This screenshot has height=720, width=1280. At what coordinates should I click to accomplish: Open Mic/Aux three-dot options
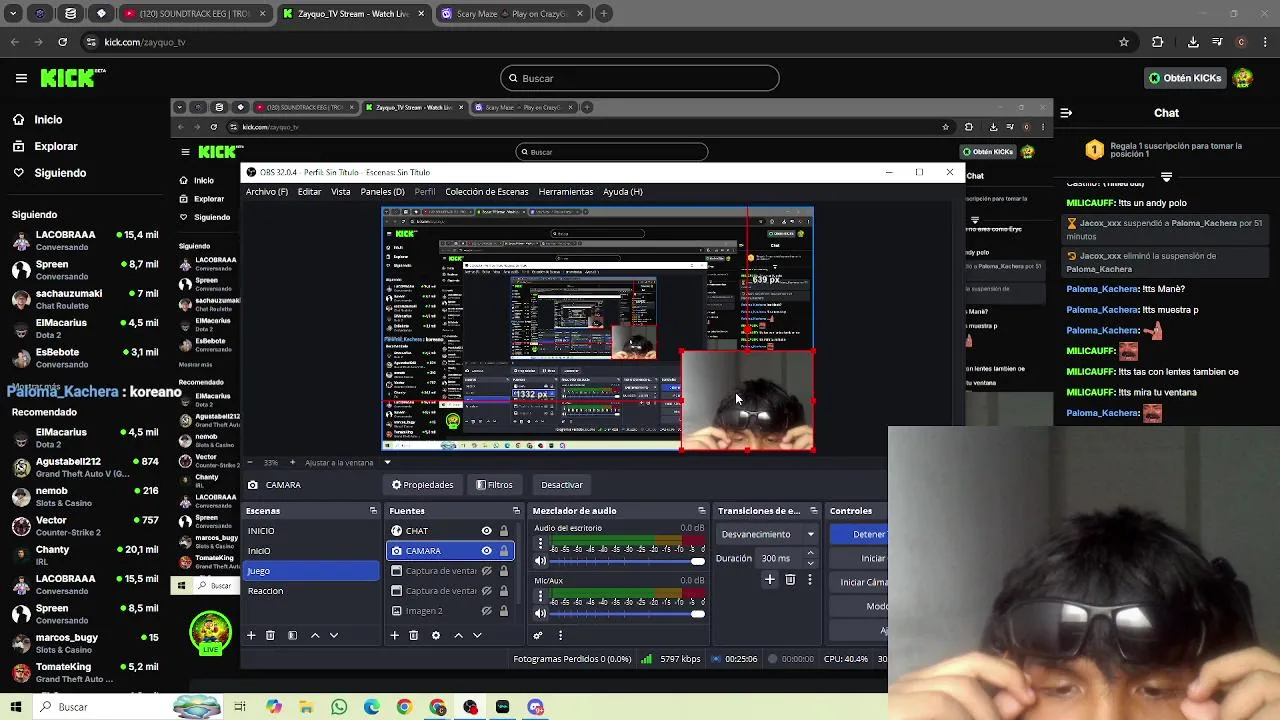540,596
